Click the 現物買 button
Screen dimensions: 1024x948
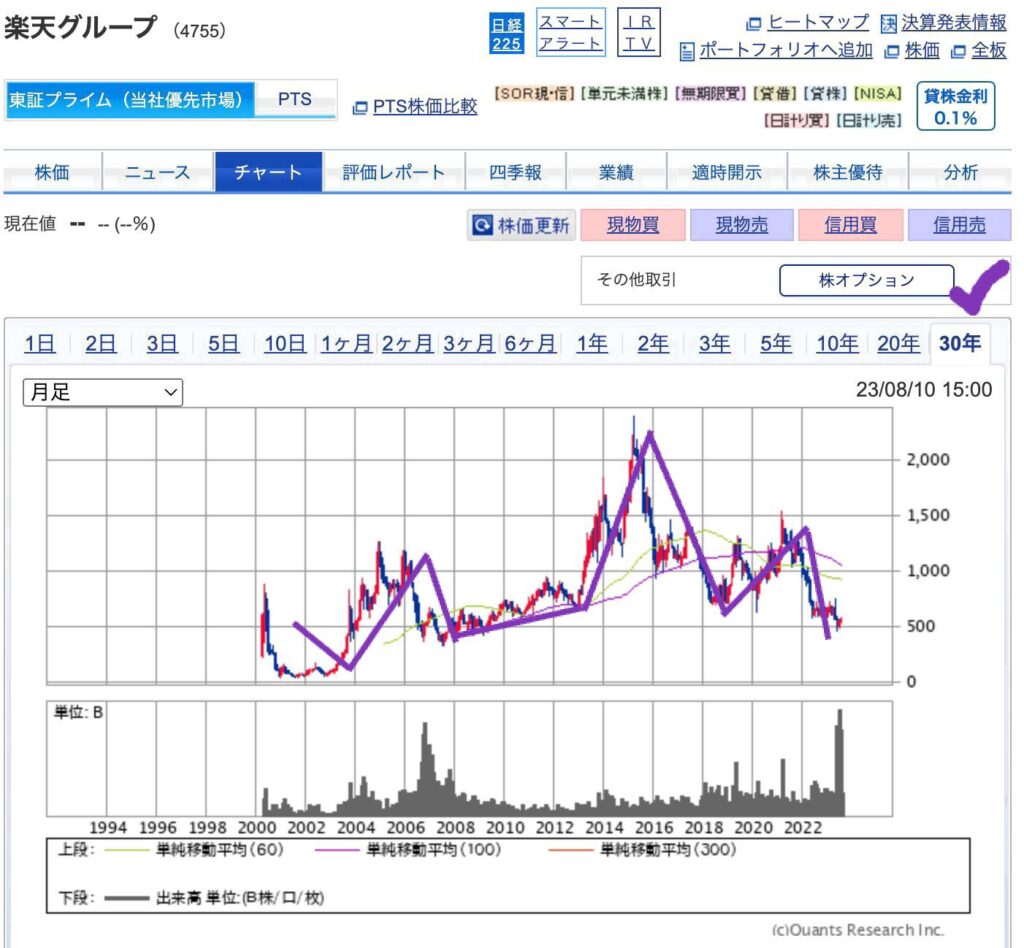tap(633, 225)
